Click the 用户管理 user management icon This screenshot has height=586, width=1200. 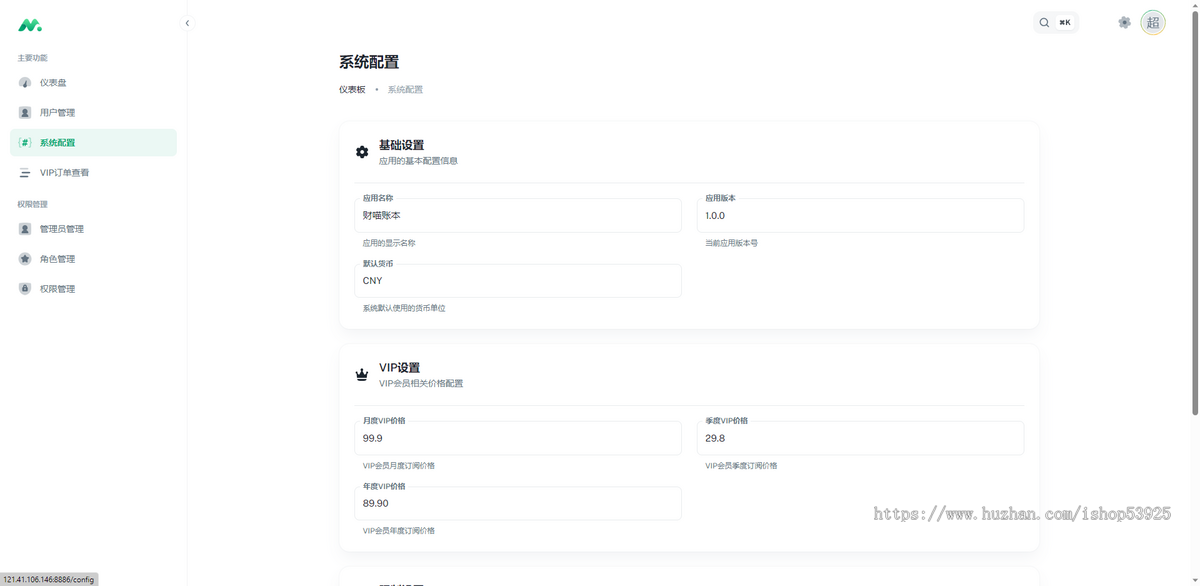pyautogui.click(x=25, y=112)
